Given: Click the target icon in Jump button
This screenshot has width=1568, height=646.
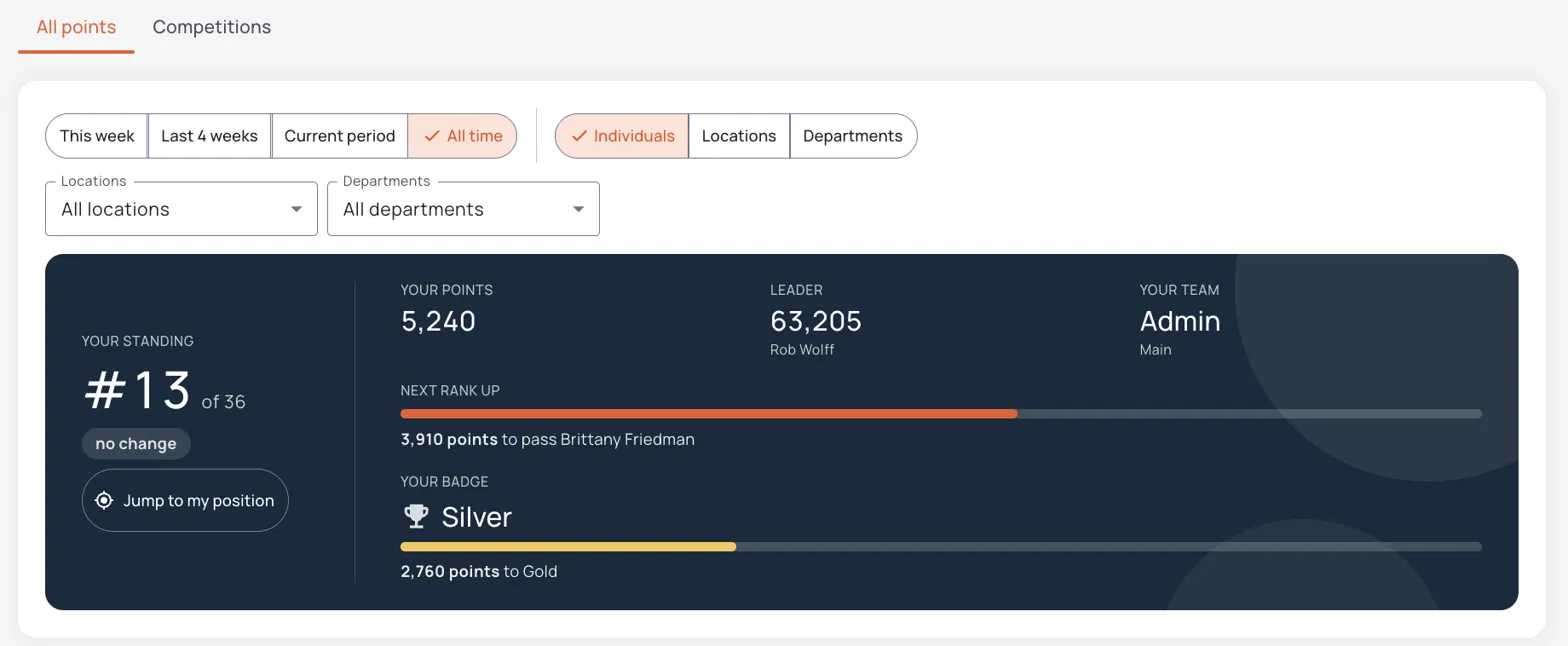Looking at the screenshot, I should (x=104, y=500).
